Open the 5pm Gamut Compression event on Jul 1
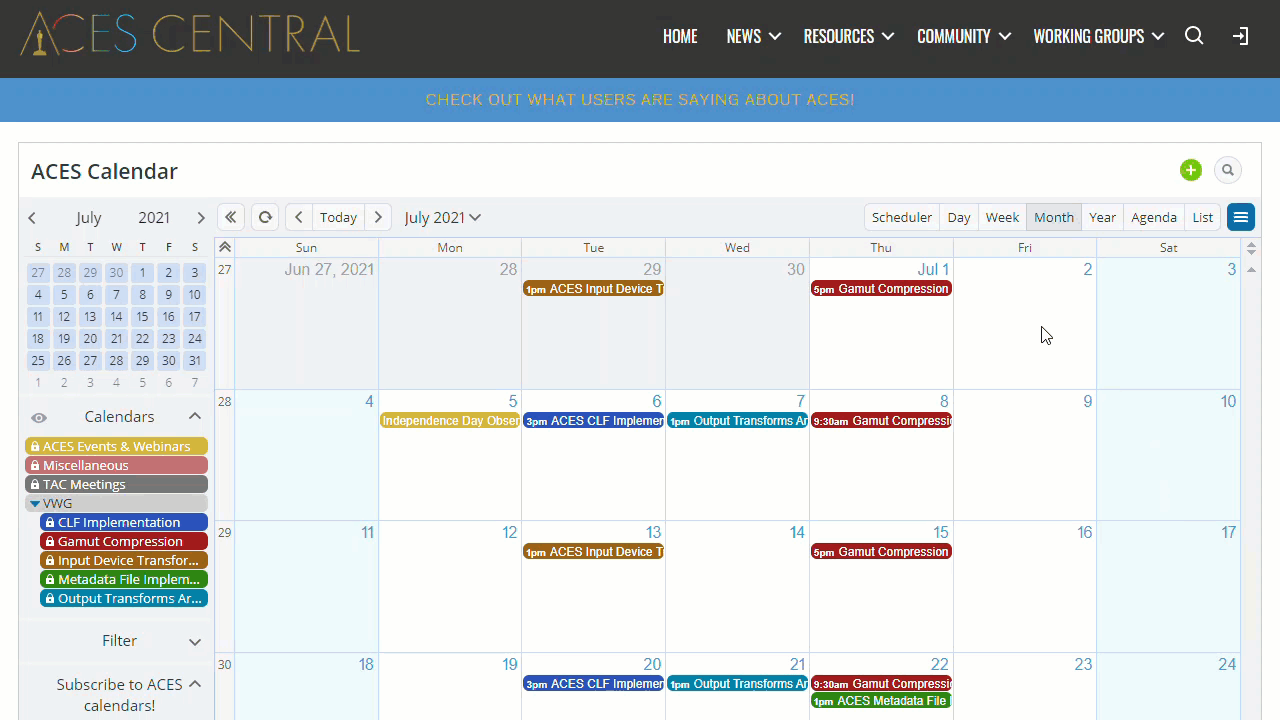1280x720 pixels. [881, 289]
